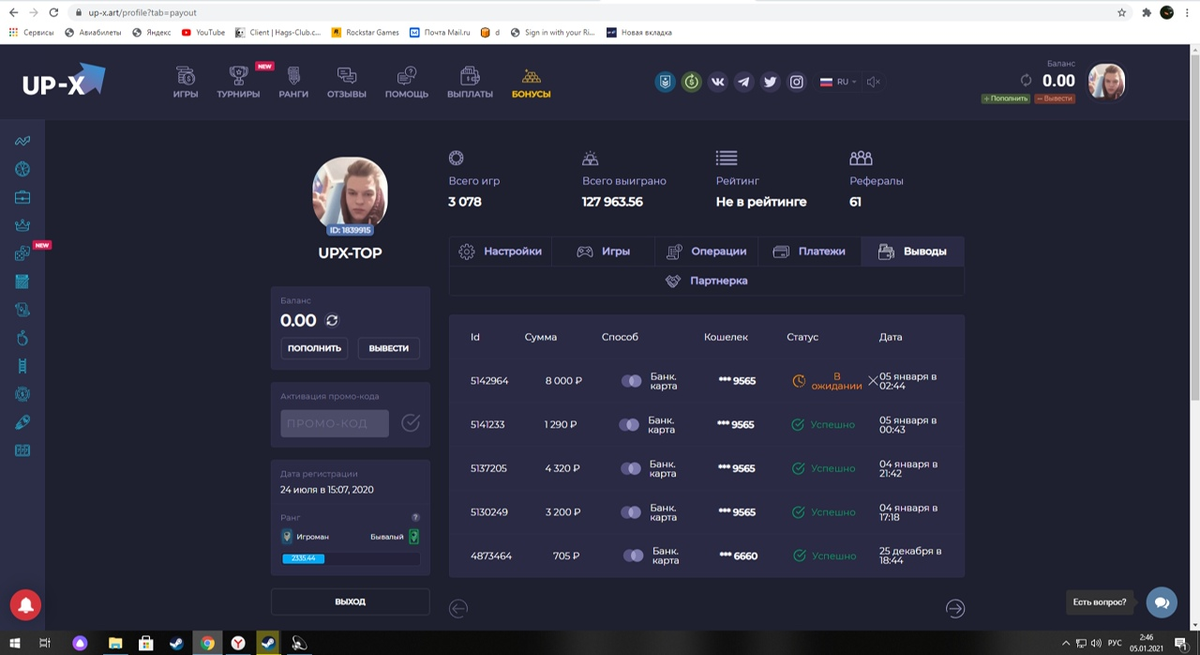Switch to the Выводы tab
1200x655 pixels.
click(912, 251)
